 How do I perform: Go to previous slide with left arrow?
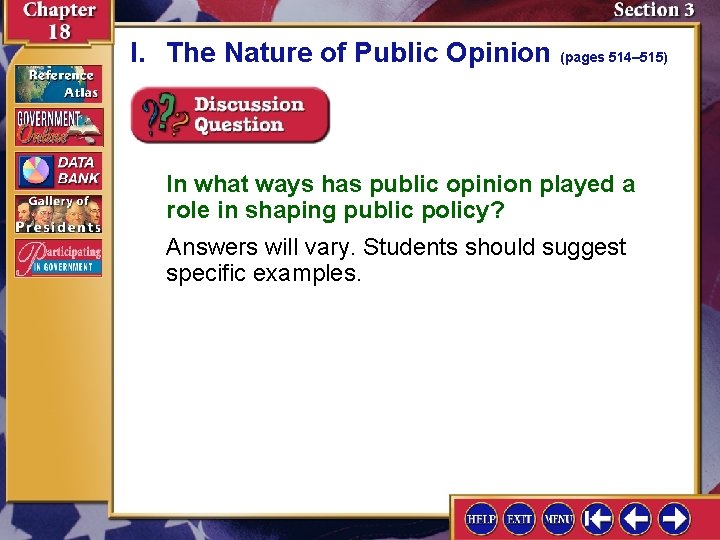coord(636,519)
